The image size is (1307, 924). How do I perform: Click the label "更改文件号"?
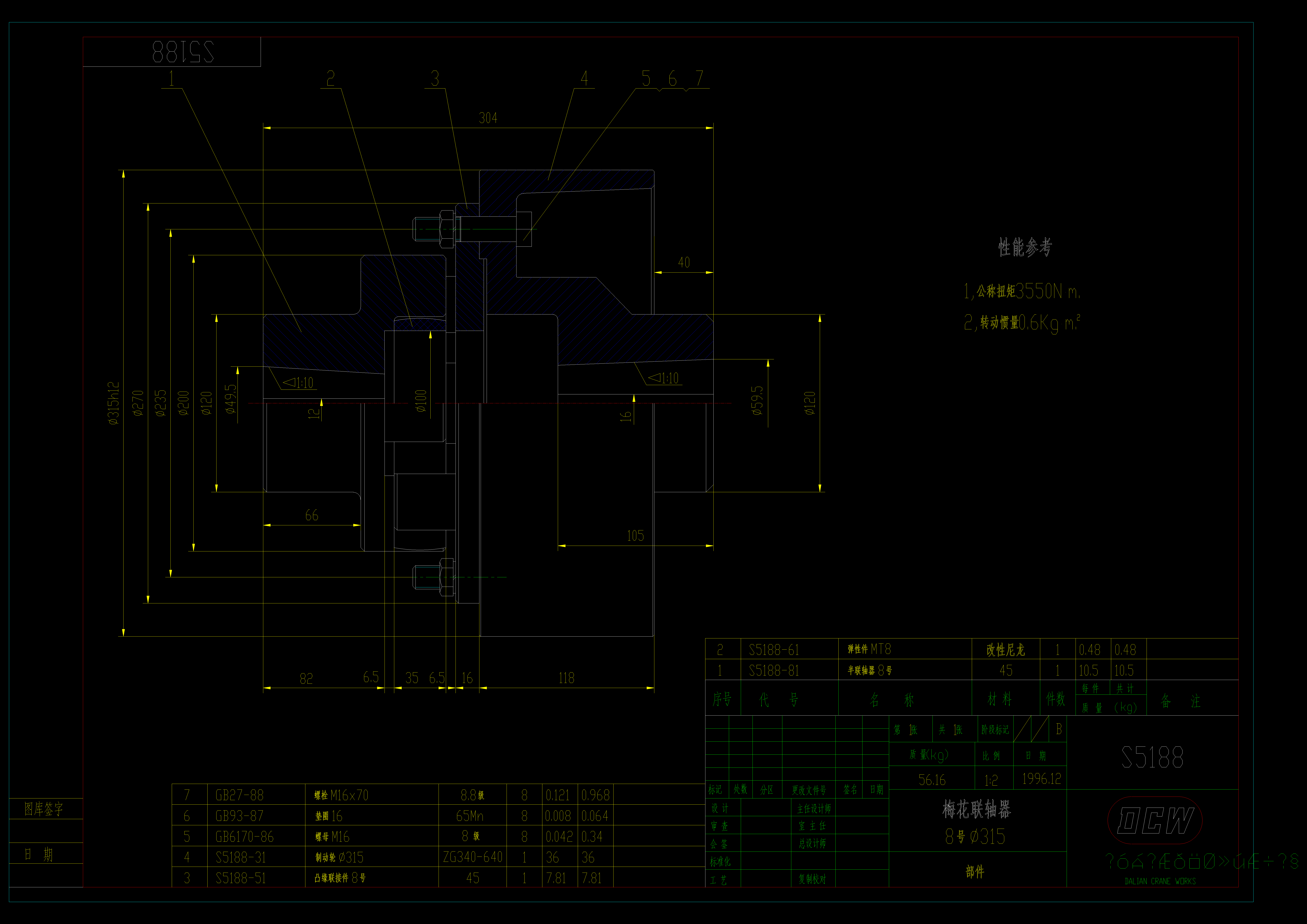click(x=809, y=790)
